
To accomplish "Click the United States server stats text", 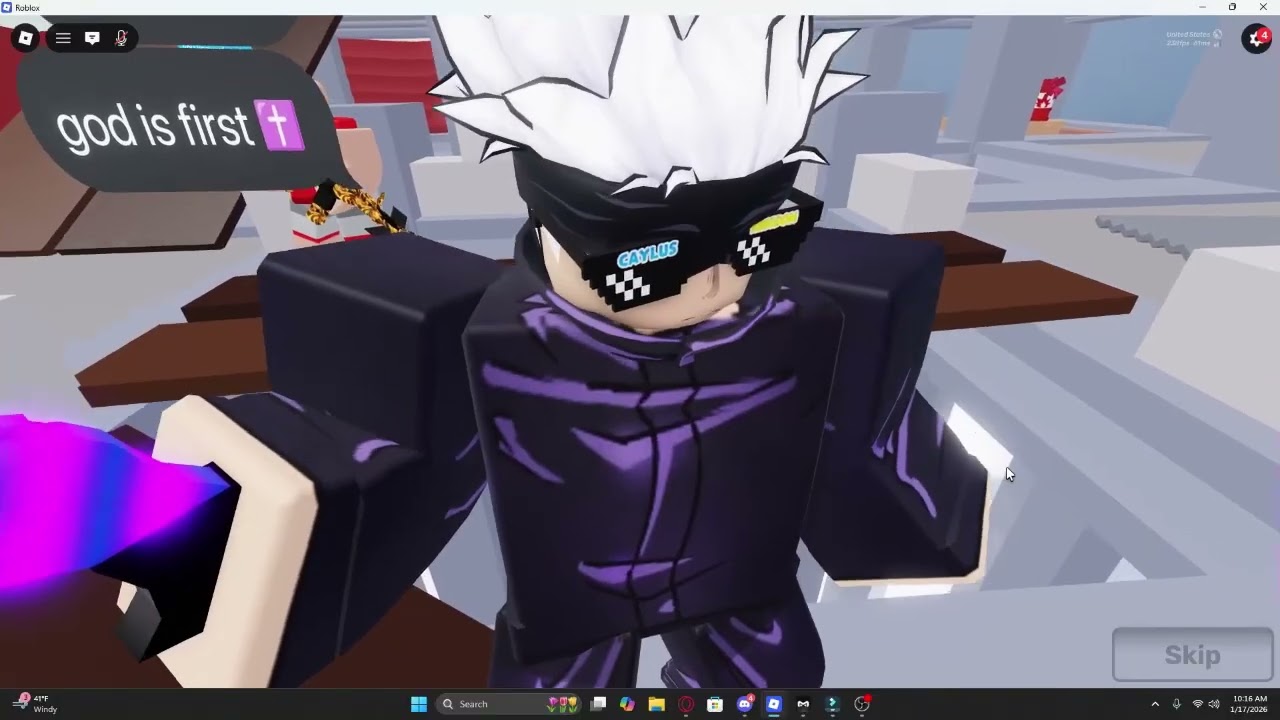I will tap(1194, 38).
